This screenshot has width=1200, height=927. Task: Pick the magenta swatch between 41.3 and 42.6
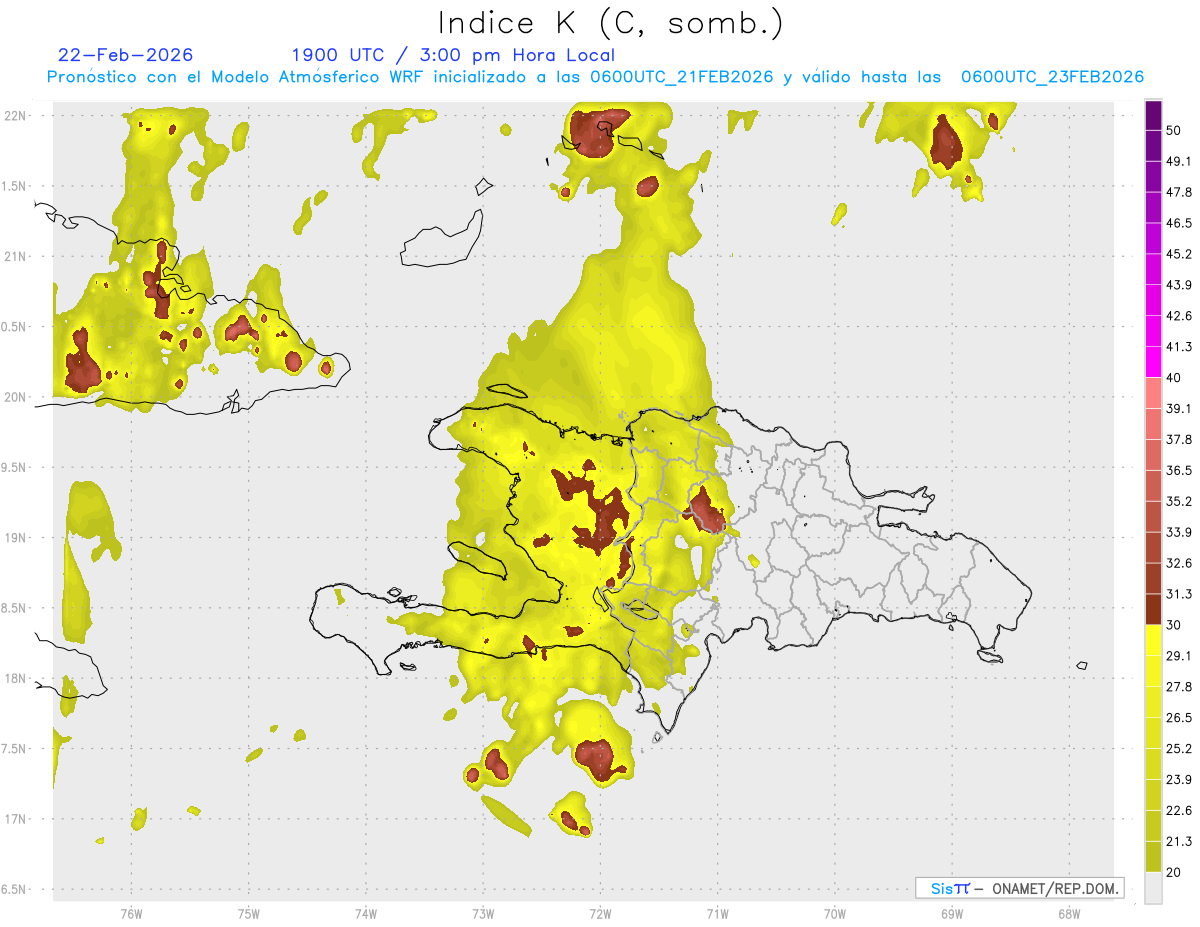pyautogui.click(x=1154, y=331)
